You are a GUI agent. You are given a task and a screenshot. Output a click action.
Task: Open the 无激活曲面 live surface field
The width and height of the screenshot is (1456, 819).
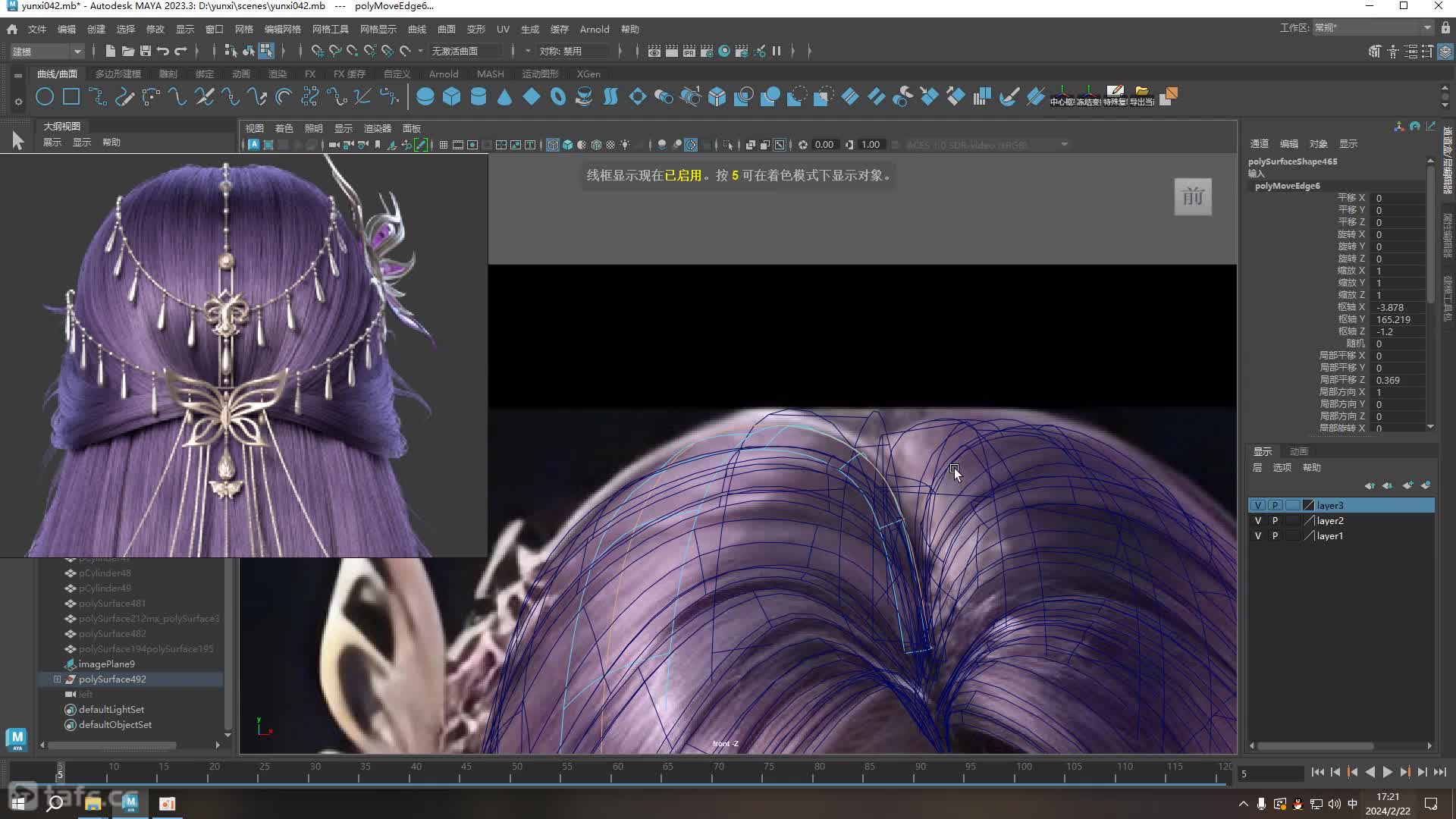coord(465,51)
